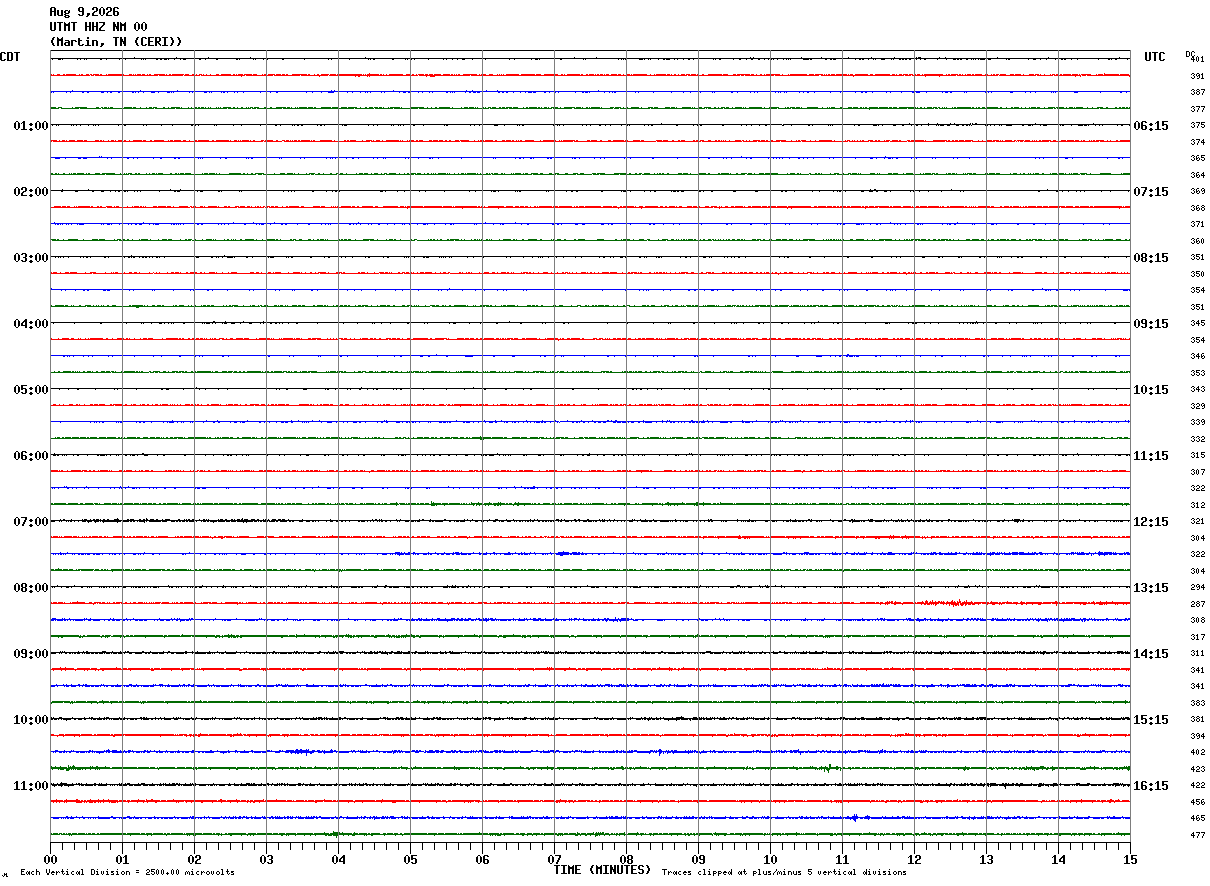Click the 01:00 CDT time label
The width and height of the screenshot is (1210, 886).
click(31, 126)
